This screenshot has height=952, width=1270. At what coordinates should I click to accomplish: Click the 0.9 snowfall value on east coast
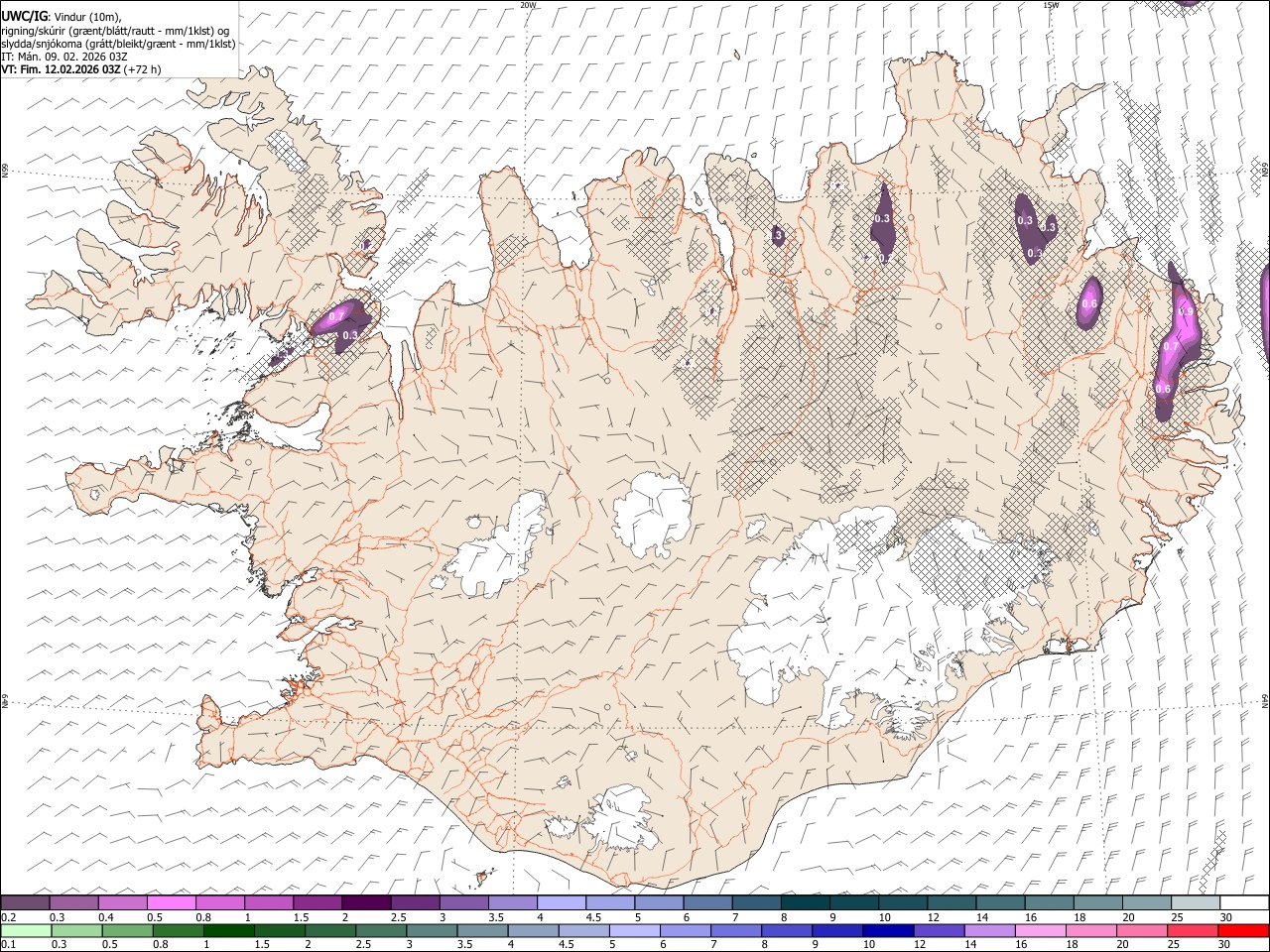[x=1186, y=311]
